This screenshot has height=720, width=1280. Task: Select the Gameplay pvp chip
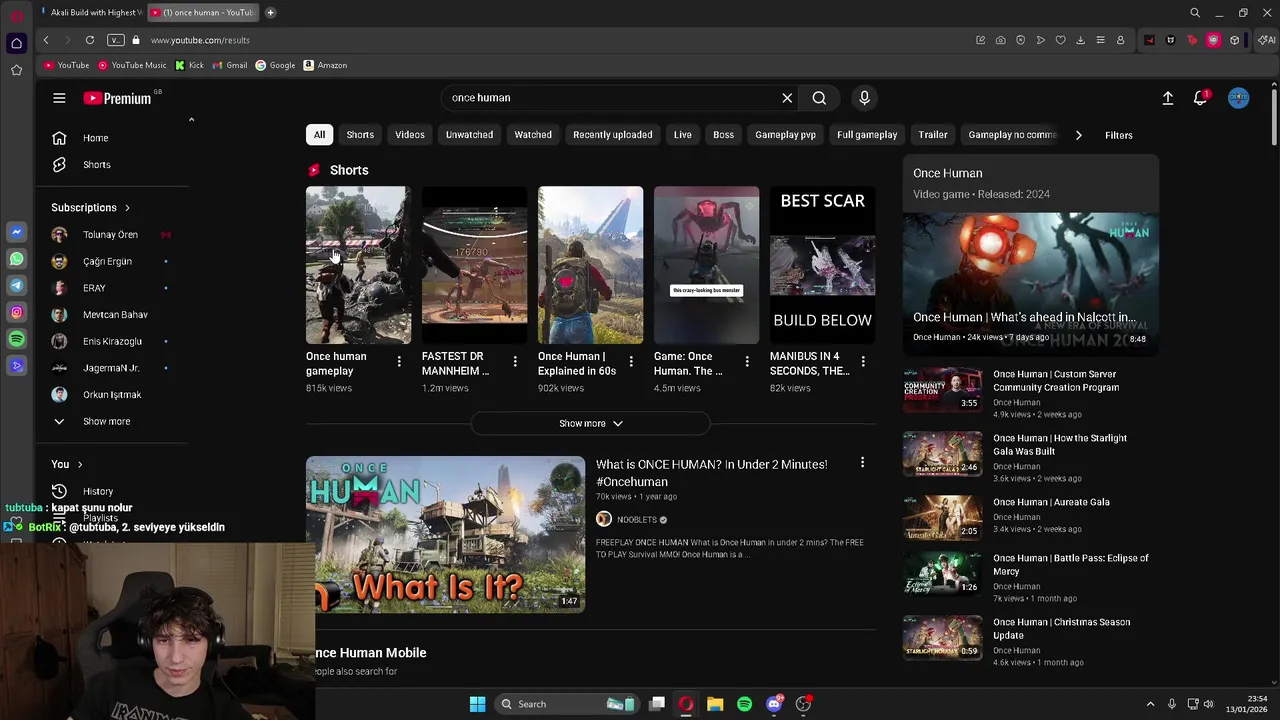click(x=785, y=135)
